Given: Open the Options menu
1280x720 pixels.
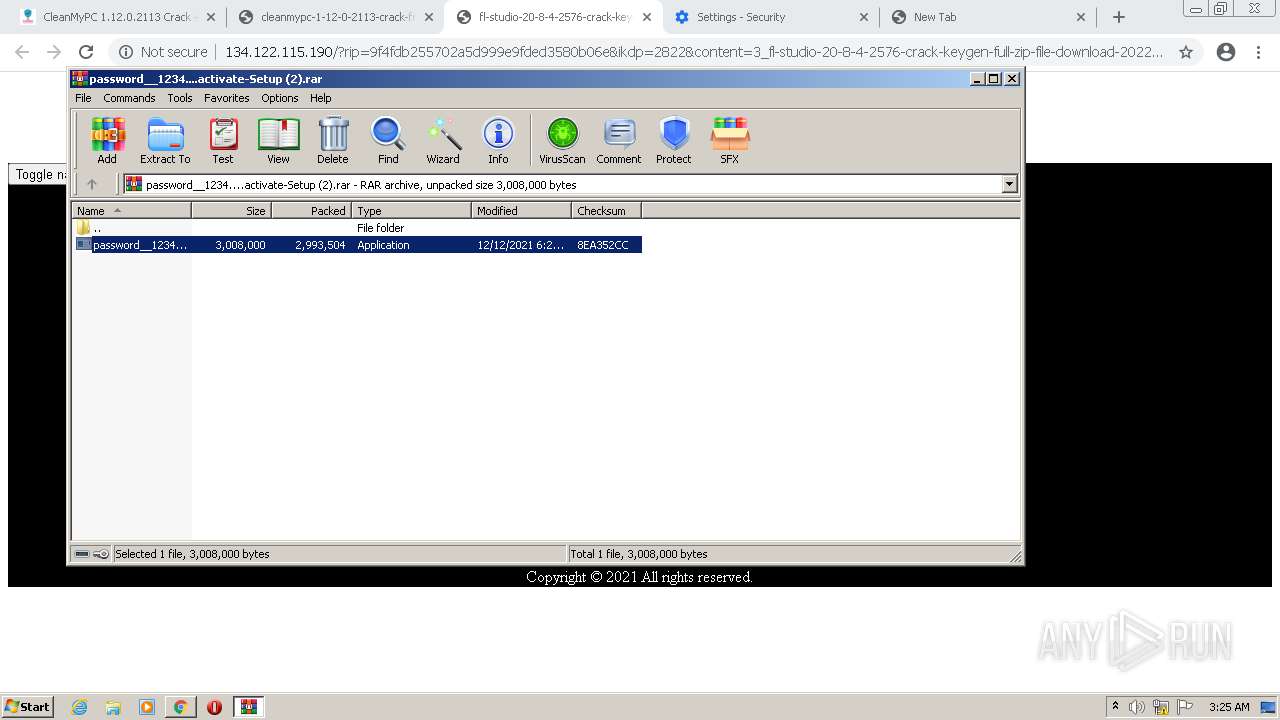Looking at the screenshot, I should pos(280,98).
